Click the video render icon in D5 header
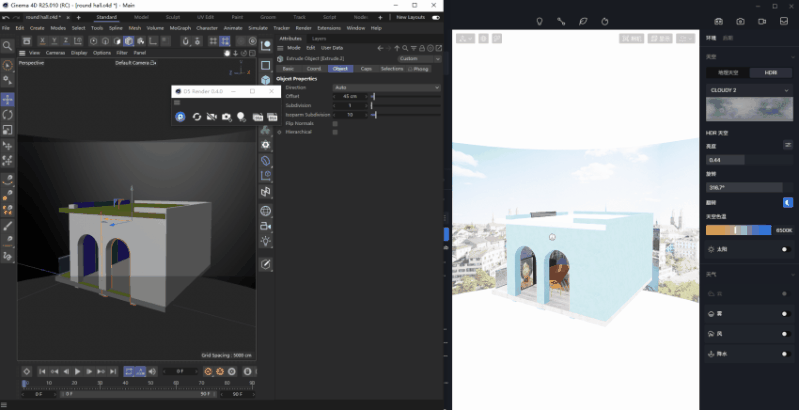The width and height of the screenshot is (799, 410). coord(761,20)
